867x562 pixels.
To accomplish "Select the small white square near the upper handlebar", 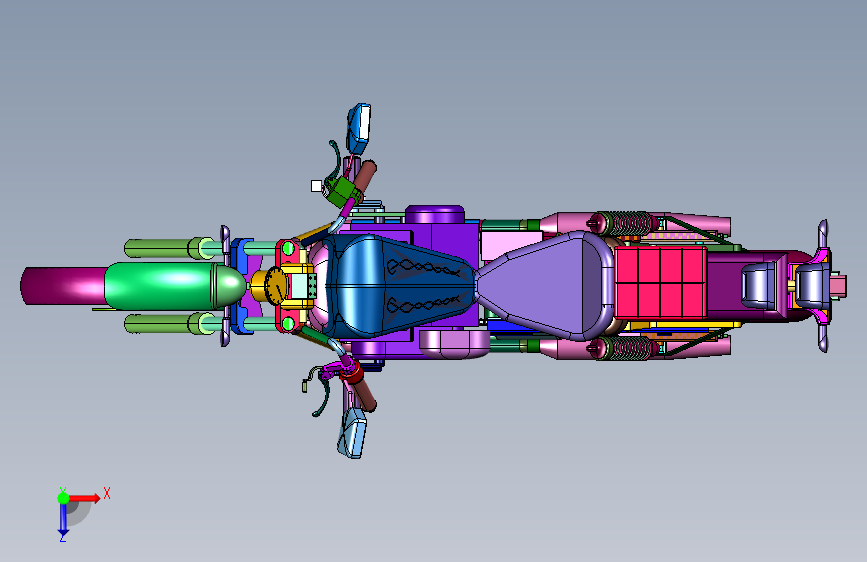I will [316, 186].
